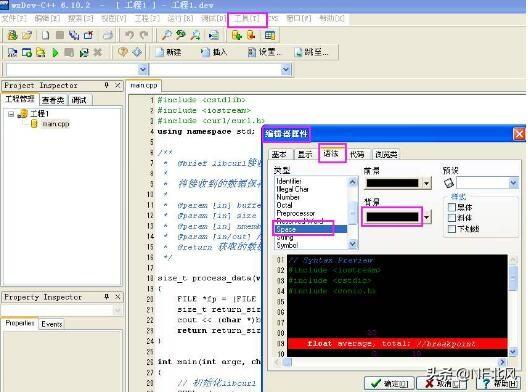Click the 背景 background black color swatch

(392, 217)
